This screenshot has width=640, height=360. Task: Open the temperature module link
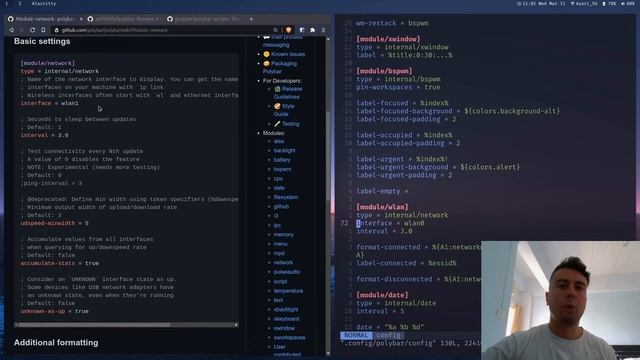click(x=288, y=291)
